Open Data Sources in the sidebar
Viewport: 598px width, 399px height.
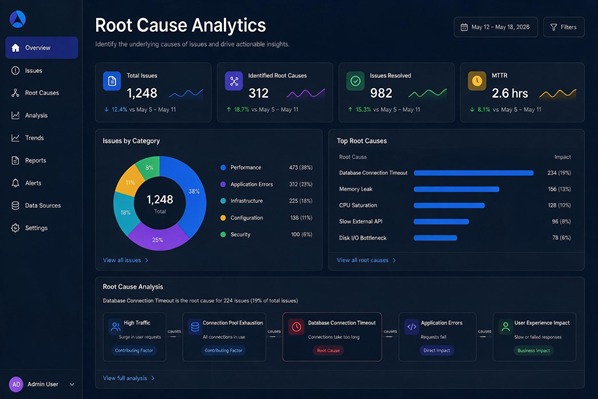point(42,206)
